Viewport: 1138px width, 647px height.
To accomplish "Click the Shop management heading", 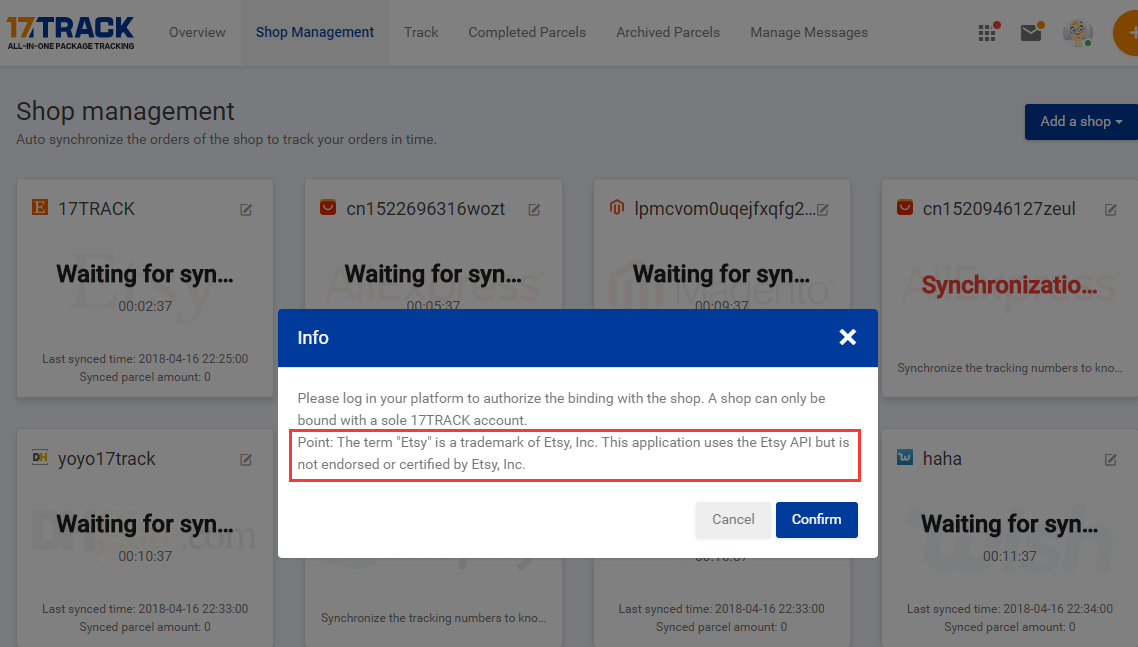I will [x=126, y=111].
